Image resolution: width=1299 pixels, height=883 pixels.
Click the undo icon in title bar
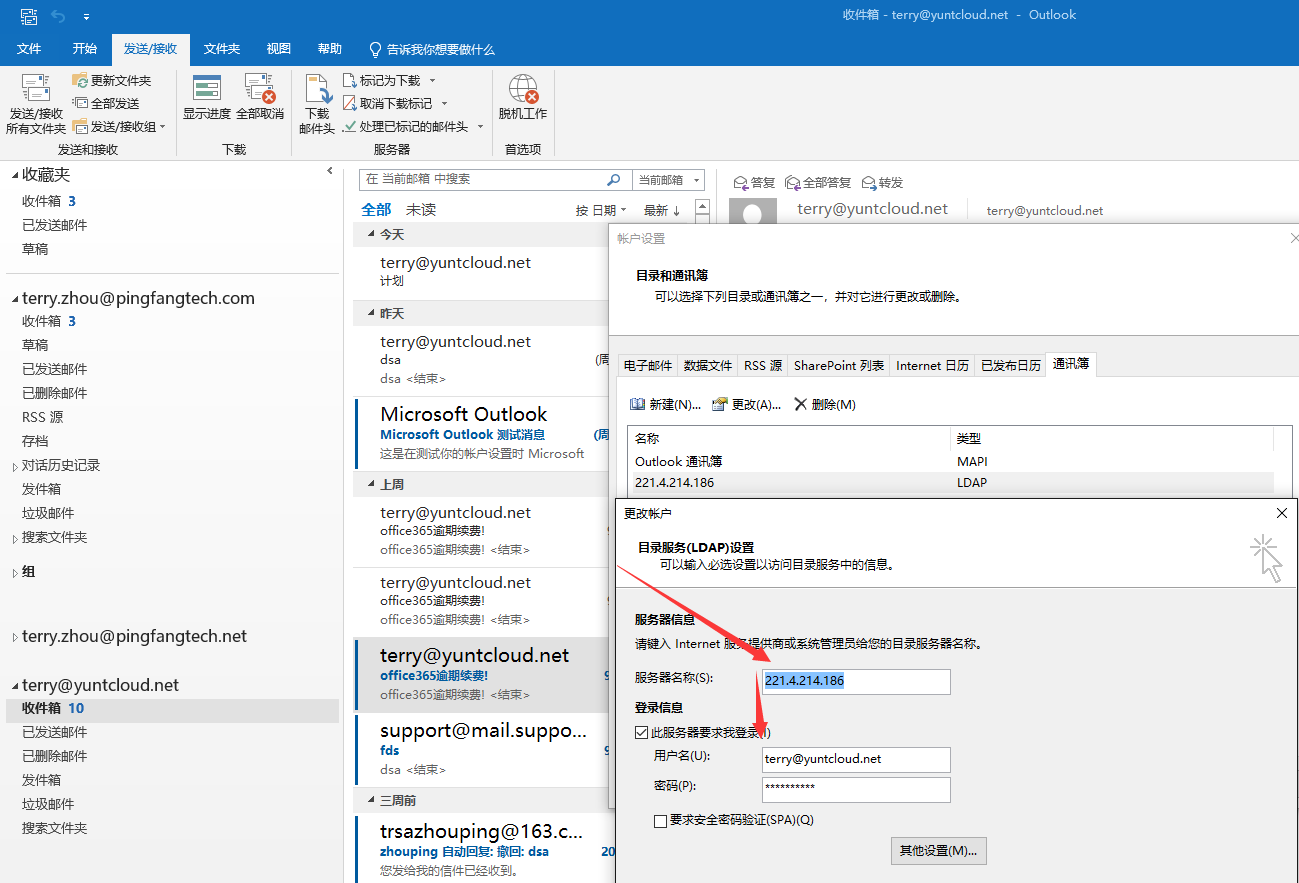58,16
